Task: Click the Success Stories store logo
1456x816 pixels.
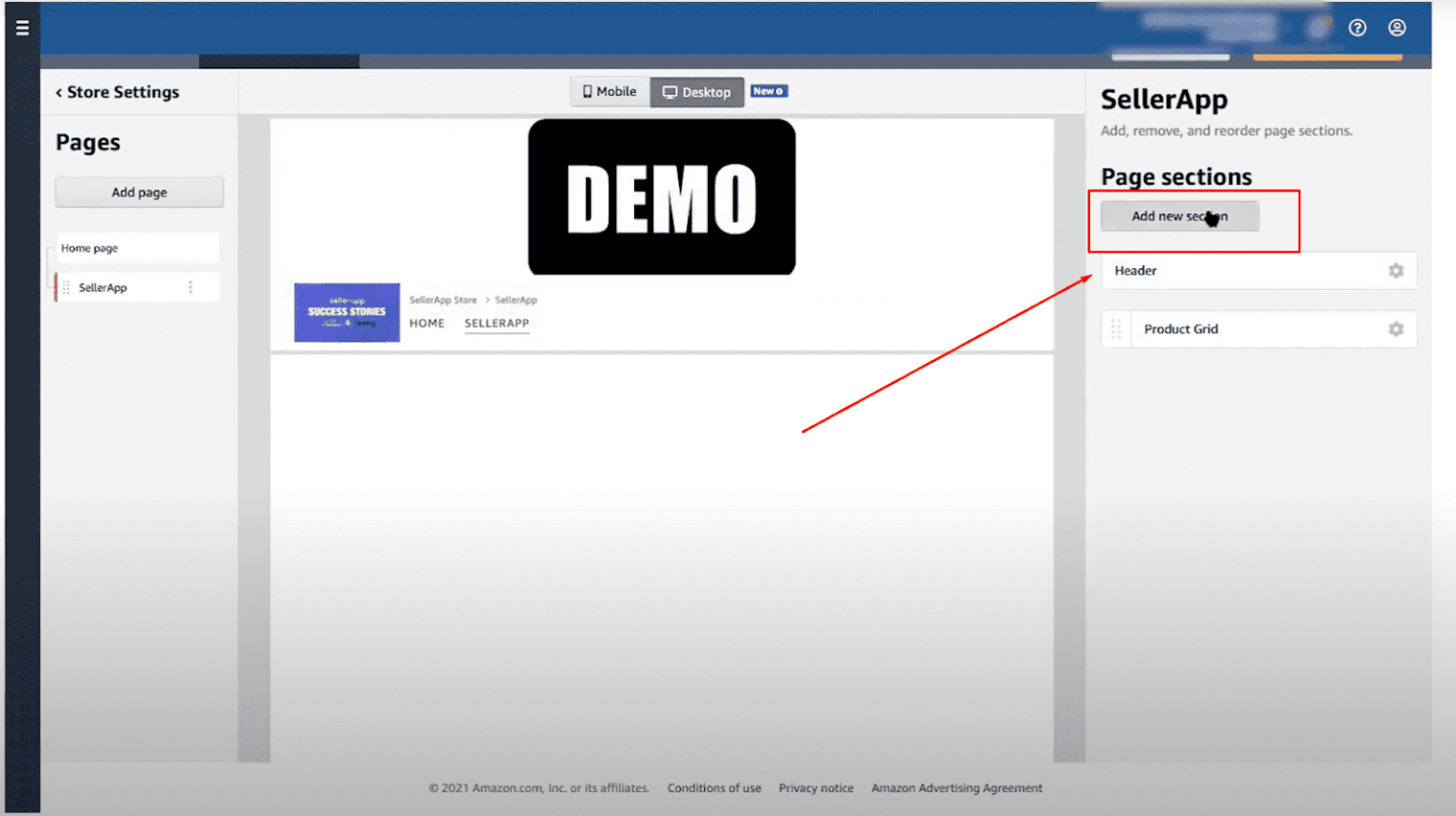Action: [347, 313]
